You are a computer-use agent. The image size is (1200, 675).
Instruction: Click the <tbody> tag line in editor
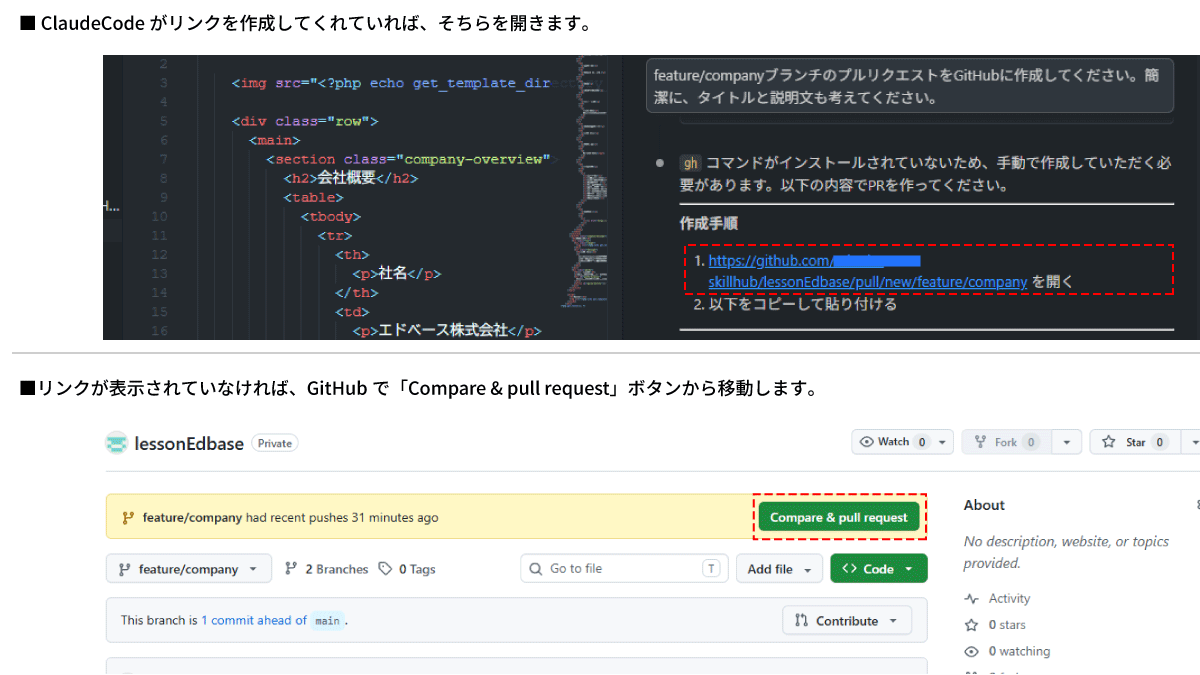(x=331, y=216)
